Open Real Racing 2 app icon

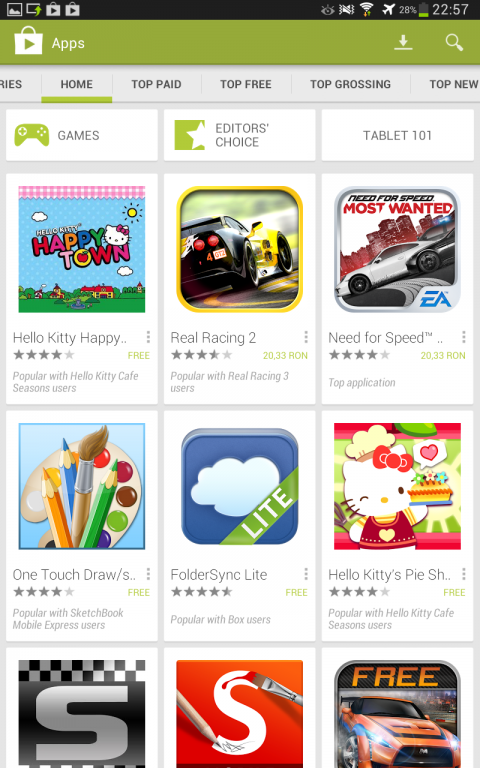point(240,249)
